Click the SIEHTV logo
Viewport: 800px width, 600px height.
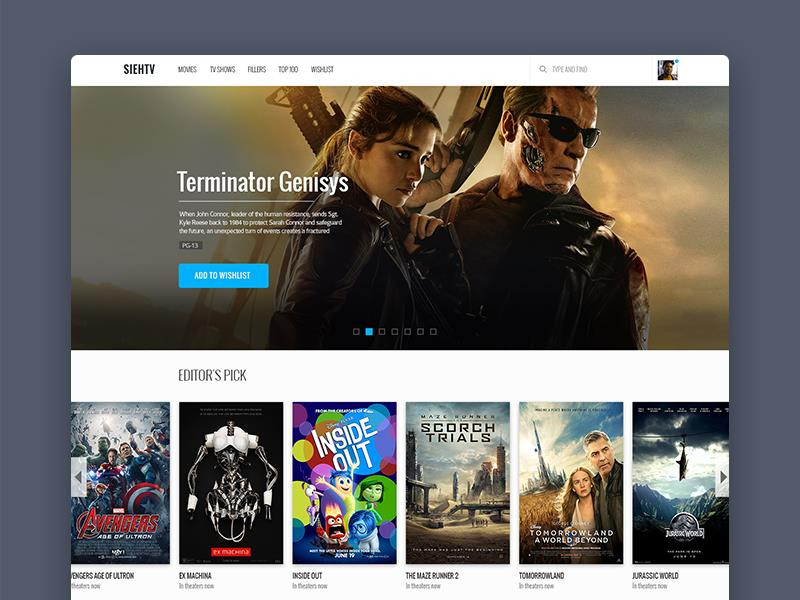139,69
